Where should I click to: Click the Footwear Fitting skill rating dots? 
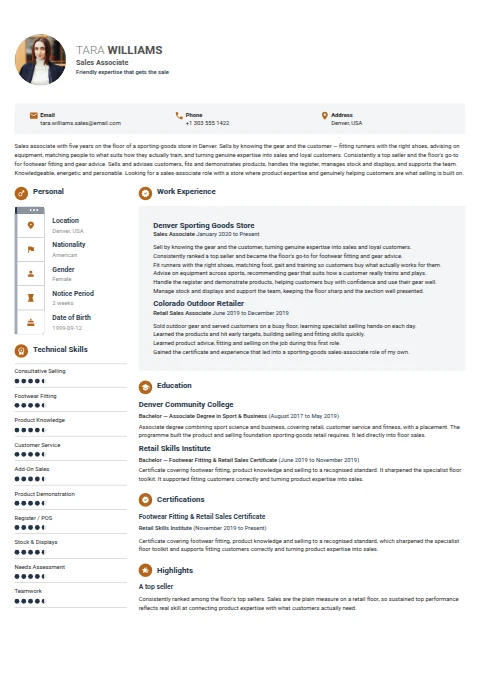click(30, 405)
